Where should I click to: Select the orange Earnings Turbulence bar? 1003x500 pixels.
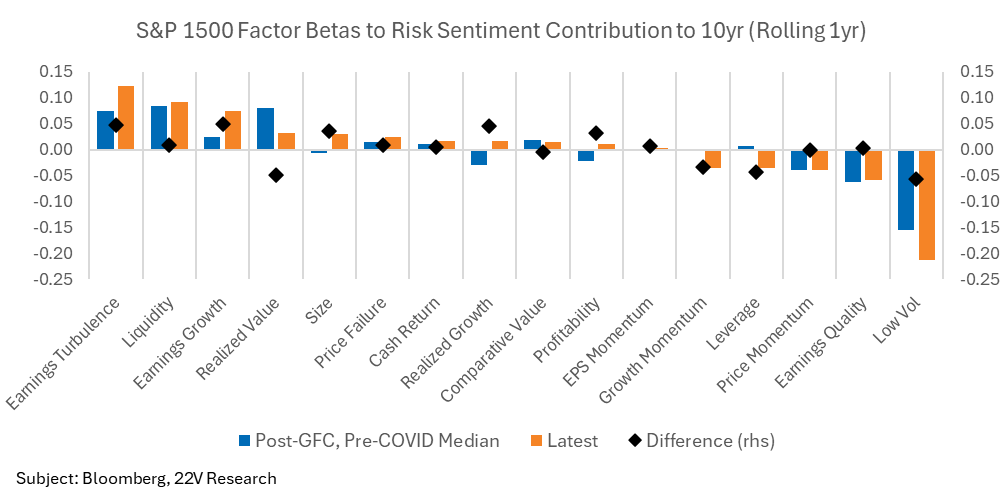(126, 118)
